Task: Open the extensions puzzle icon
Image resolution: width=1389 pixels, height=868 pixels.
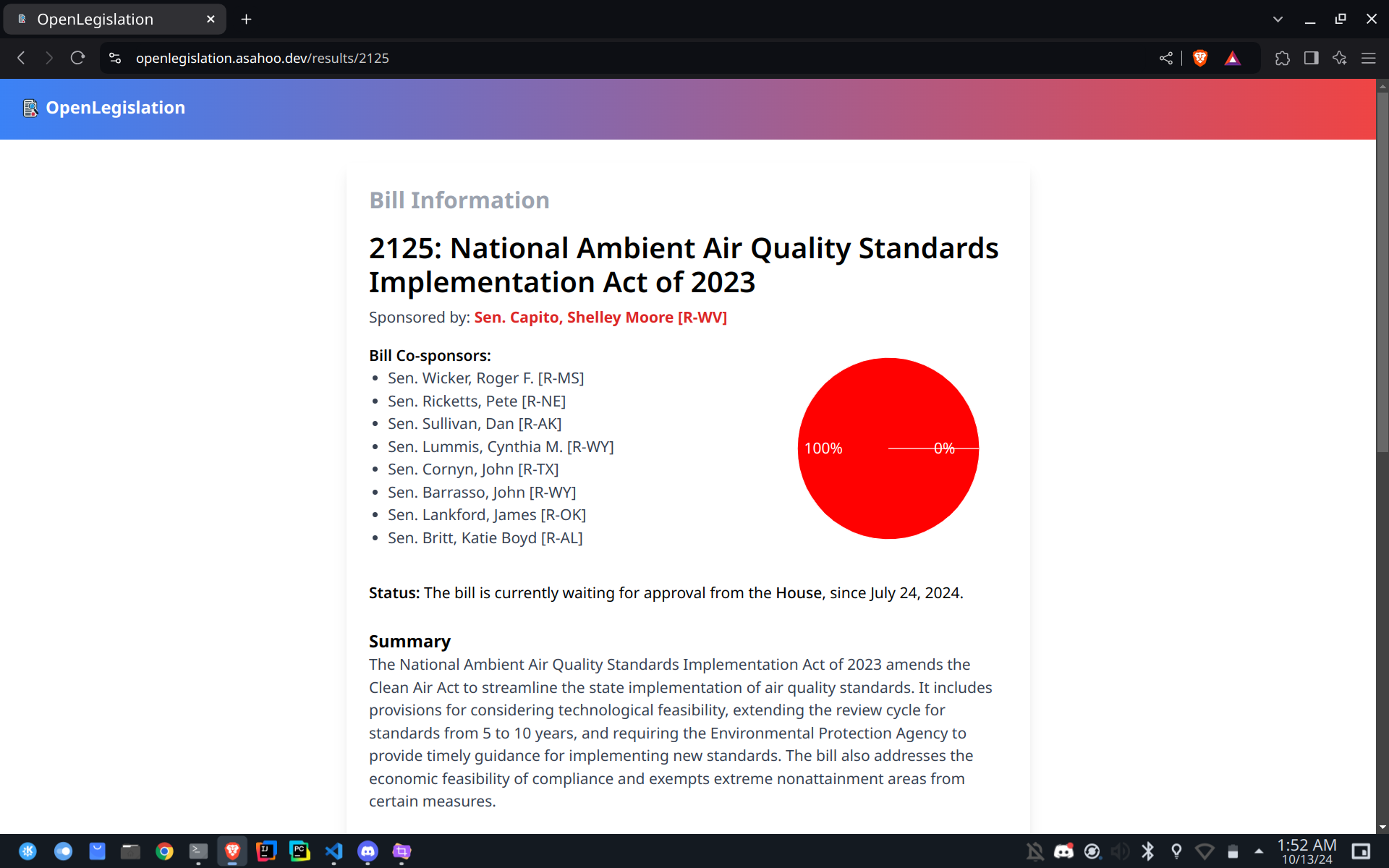Action: tap(1283, 58)
